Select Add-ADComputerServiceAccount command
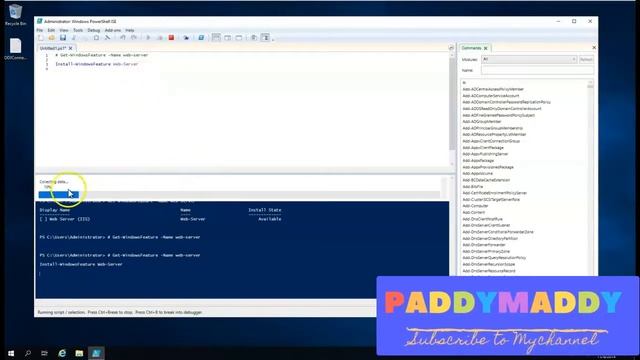 [x=491, y=96]
